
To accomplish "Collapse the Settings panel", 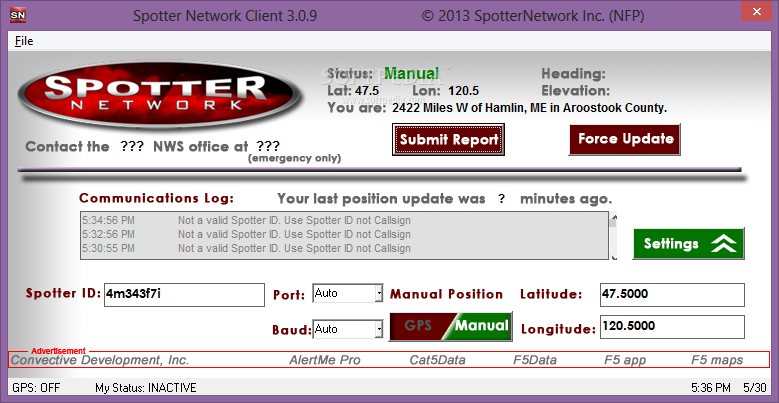I will 688,243.
